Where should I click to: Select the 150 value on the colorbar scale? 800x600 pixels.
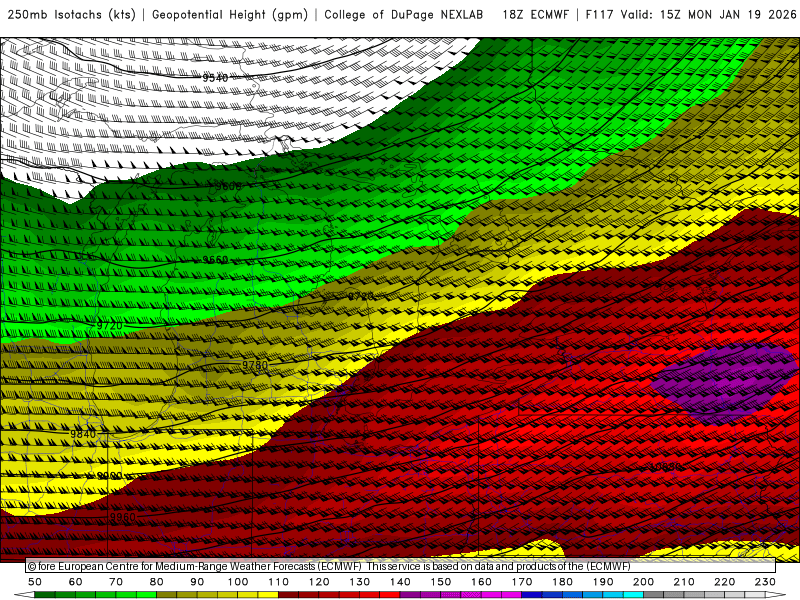[440, 582]
